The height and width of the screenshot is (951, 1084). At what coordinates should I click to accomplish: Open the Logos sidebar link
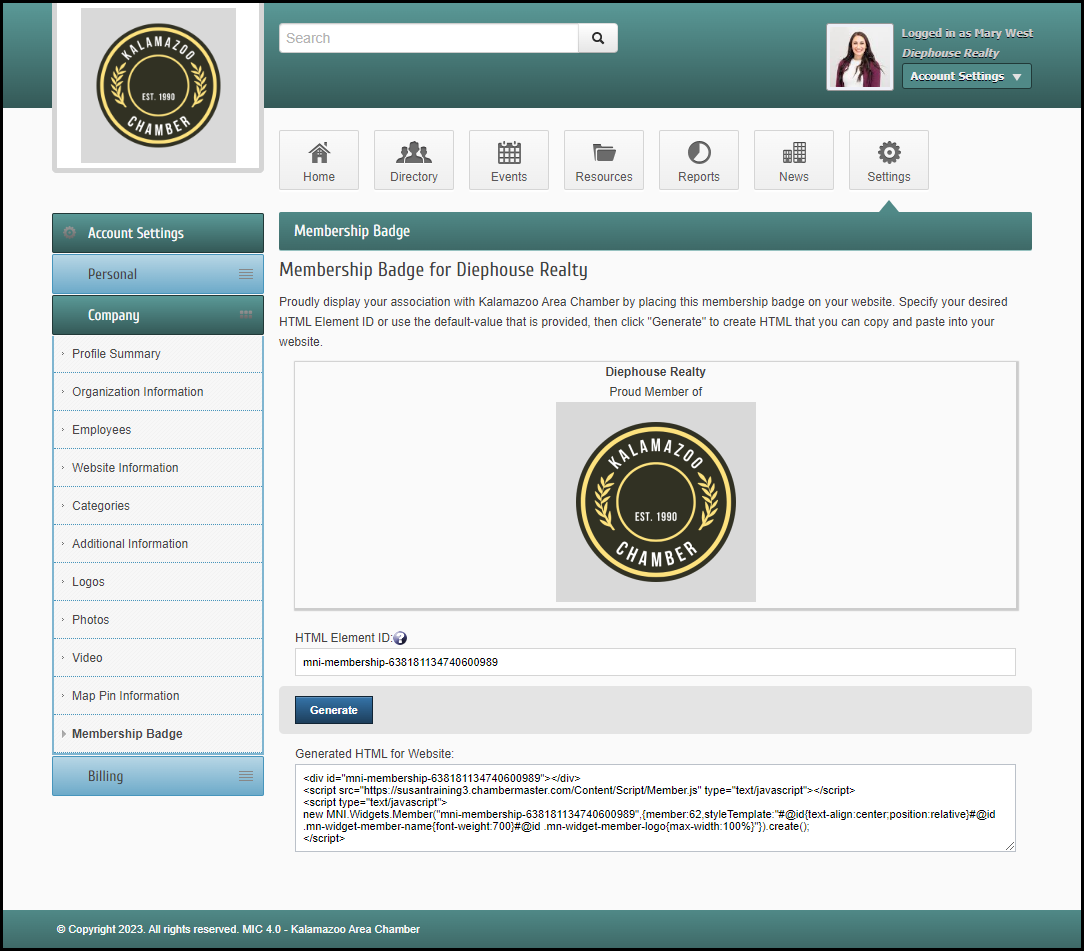pos(88,582)
